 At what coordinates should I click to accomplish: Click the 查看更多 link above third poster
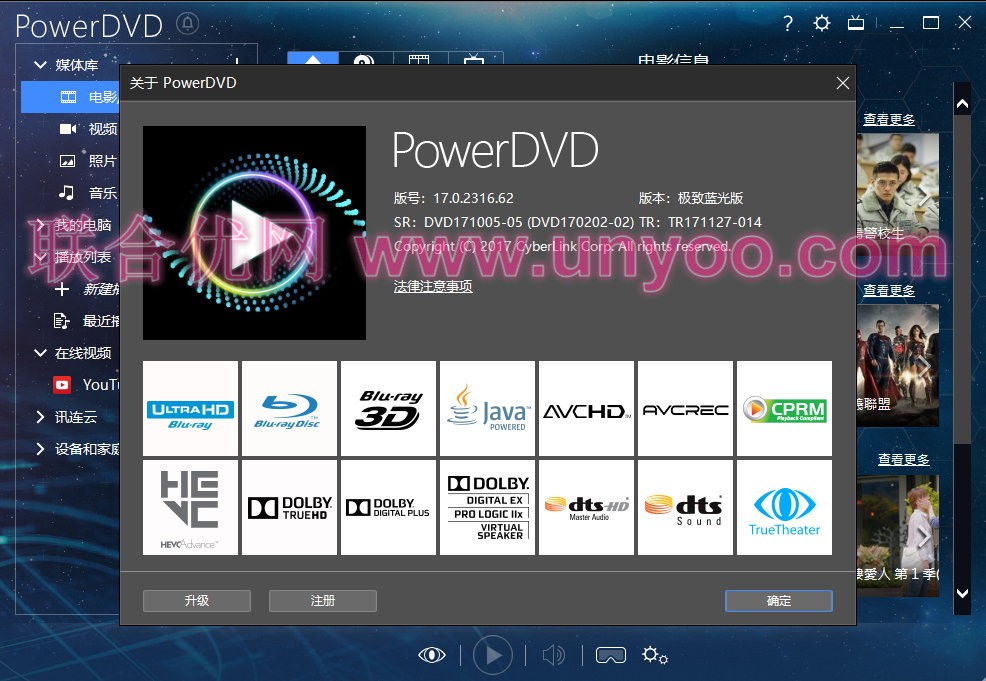pos(903,460)
